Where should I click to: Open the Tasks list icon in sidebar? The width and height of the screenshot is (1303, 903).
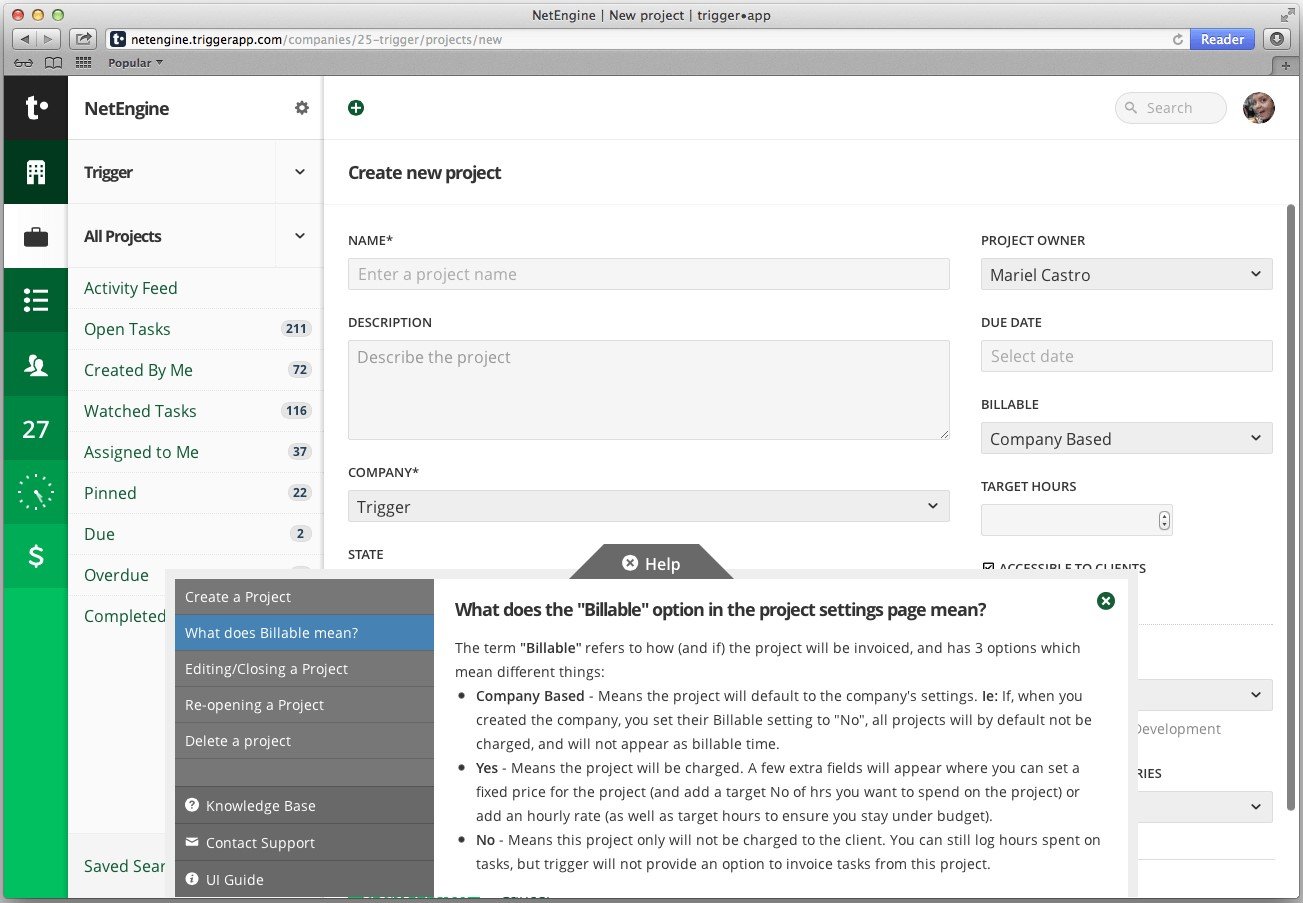click(36, 300)
